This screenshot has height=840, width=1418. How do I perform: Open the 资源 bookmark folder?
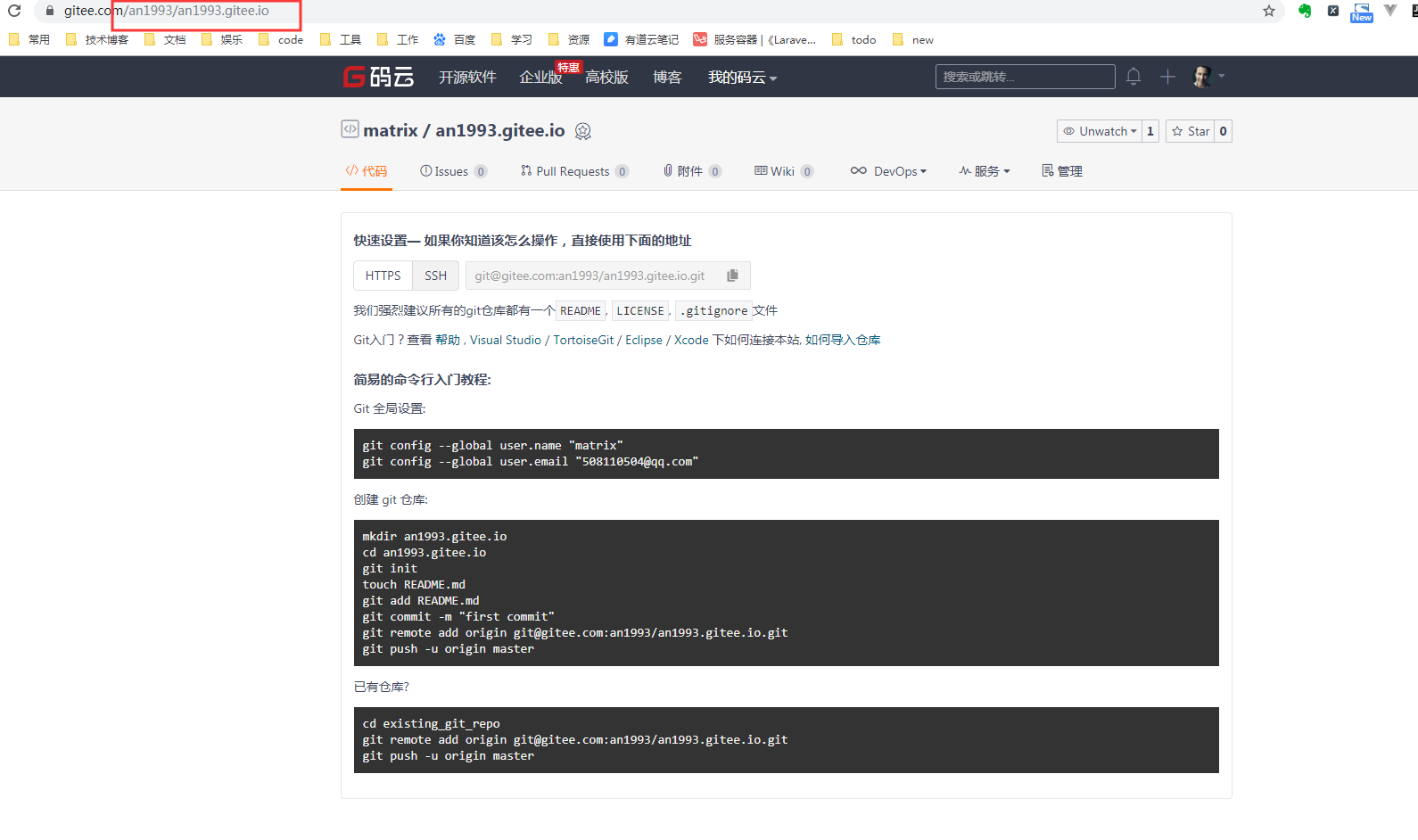coord(569,39)
